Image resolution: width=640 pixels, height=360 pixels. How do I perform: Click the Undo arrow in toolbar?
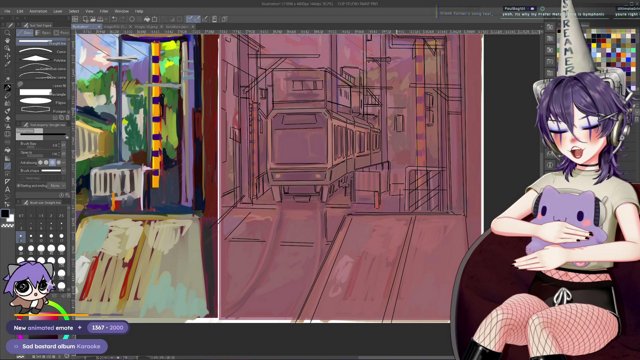[115, 19]
